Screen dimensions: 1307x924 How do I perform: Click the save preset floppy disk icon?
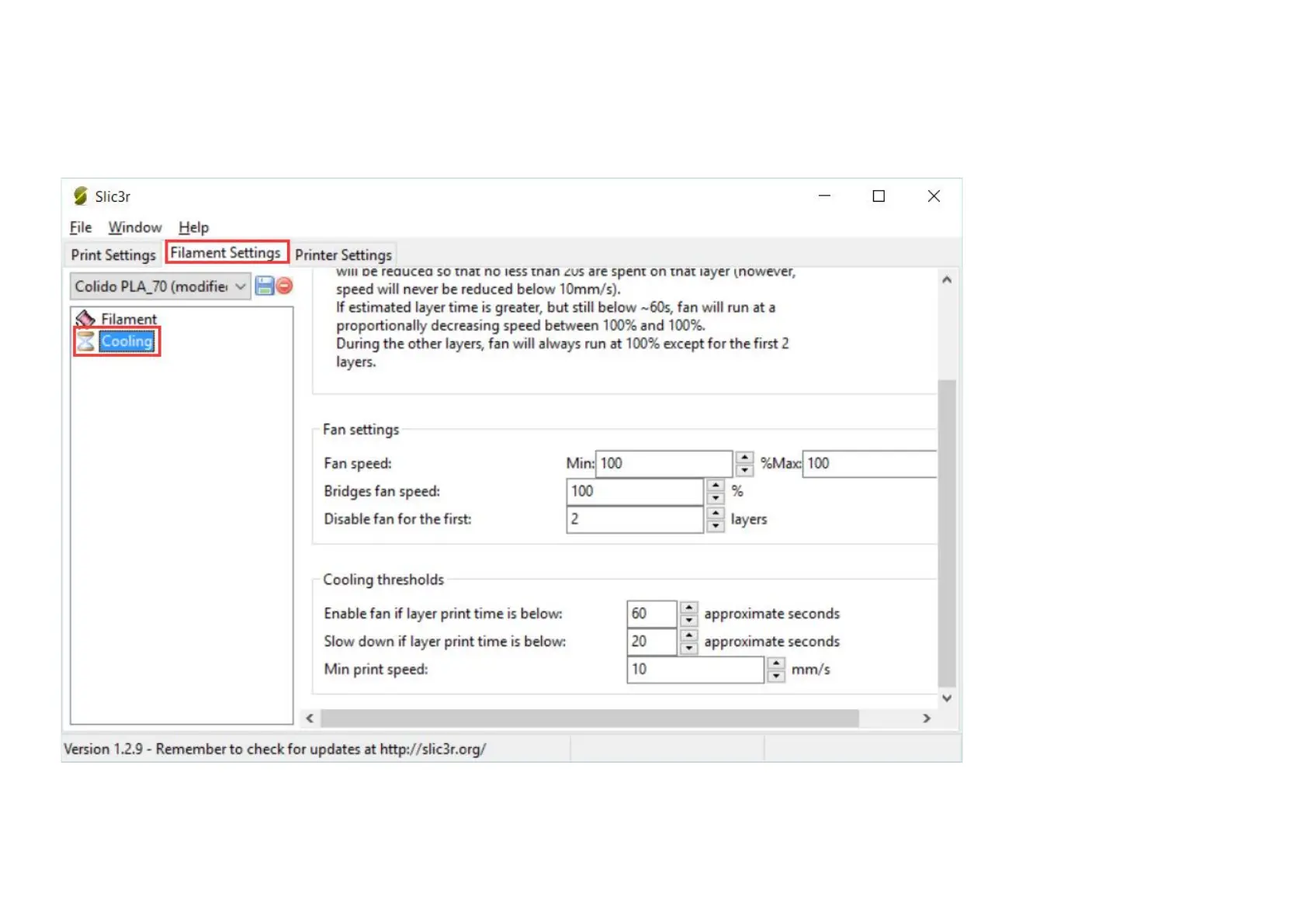click(x=264, y=286)
